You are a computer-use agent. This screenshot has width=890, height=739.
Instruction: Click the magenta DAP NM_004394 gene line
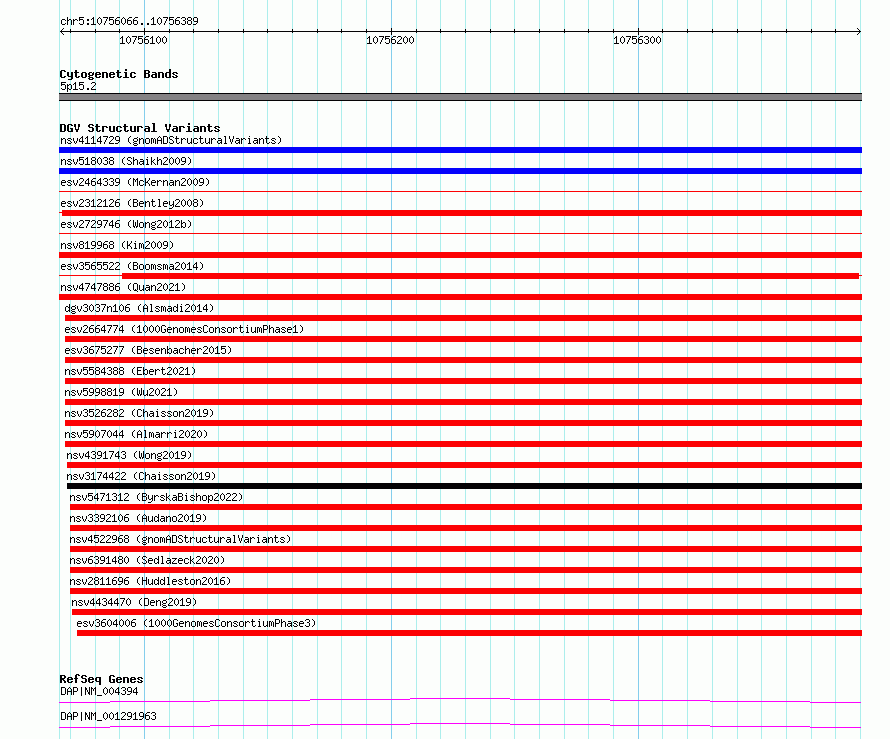(460, 700)
